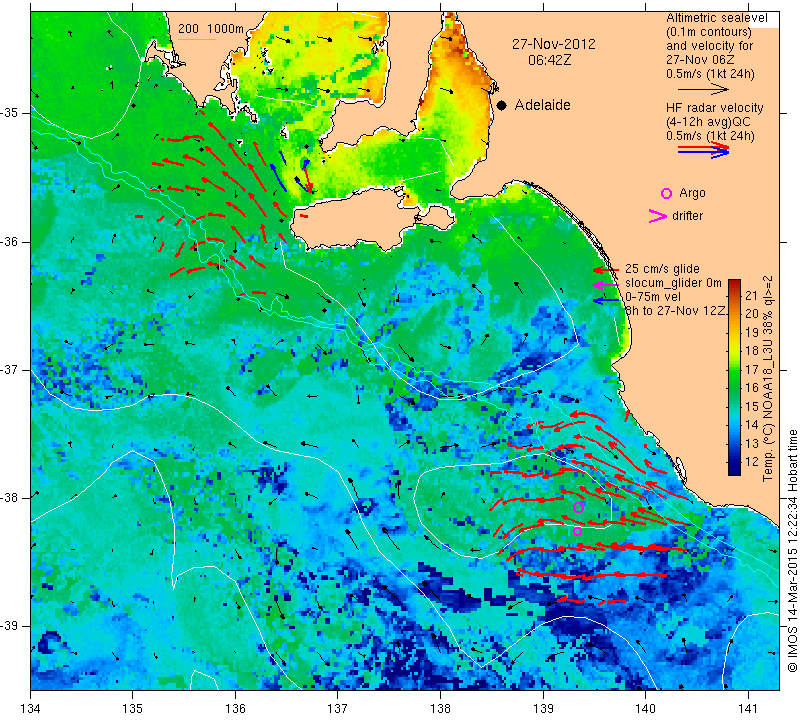Click the blue 0-75m vel legend arrow
This screenshot has height=720, width=800.
[606, 301]
